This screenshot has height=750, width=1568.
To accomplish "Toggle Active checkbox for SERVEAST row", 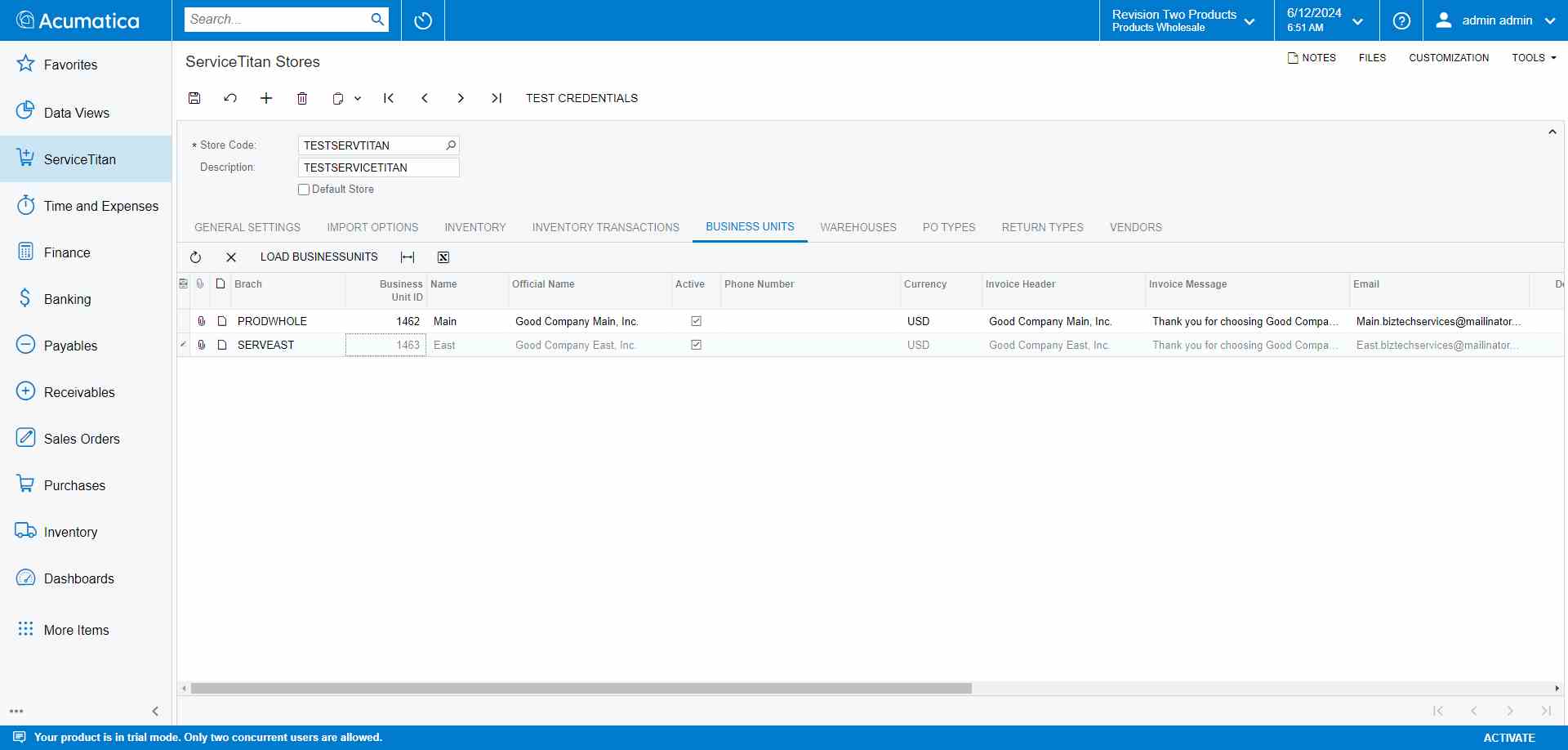I will click(697, 345).
